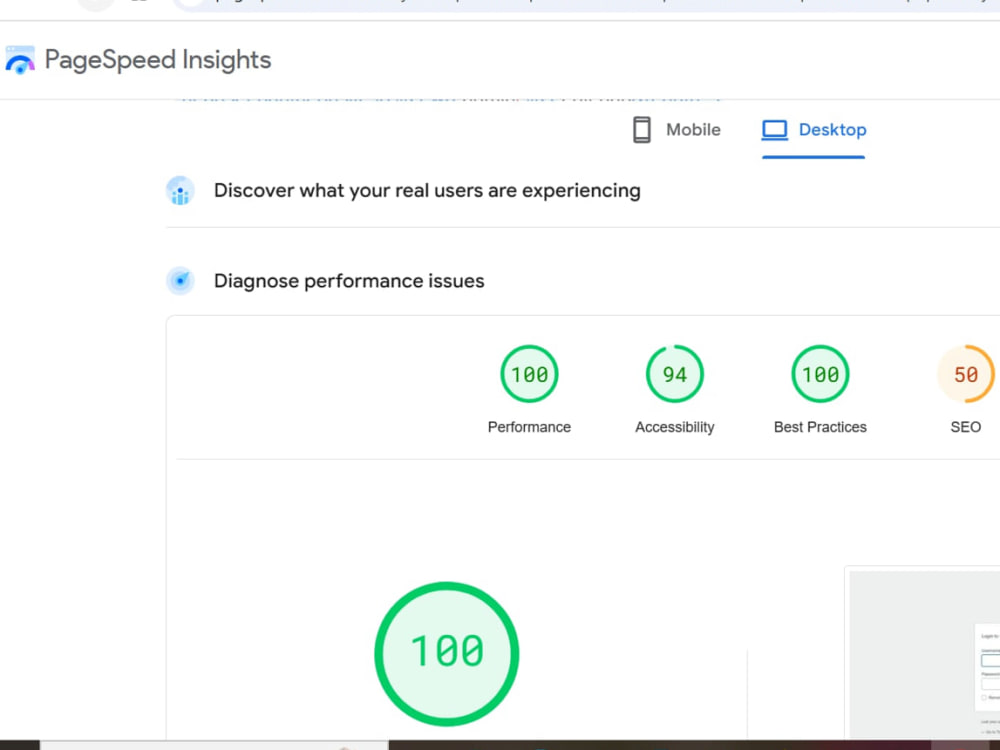This screenshot has width=1000, height=750.
Task: Open the SEO score gauge 50
Action: [966, 374]
